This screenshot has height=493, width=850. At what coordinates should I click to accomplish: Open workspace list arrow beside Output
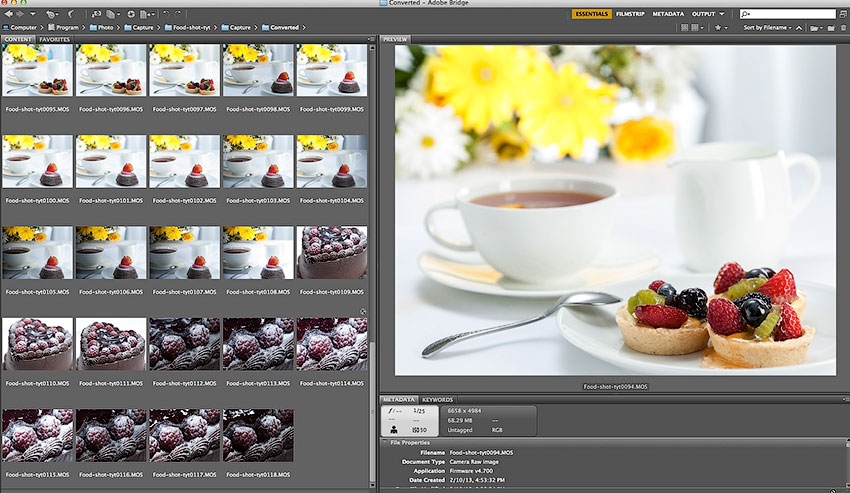722,14
